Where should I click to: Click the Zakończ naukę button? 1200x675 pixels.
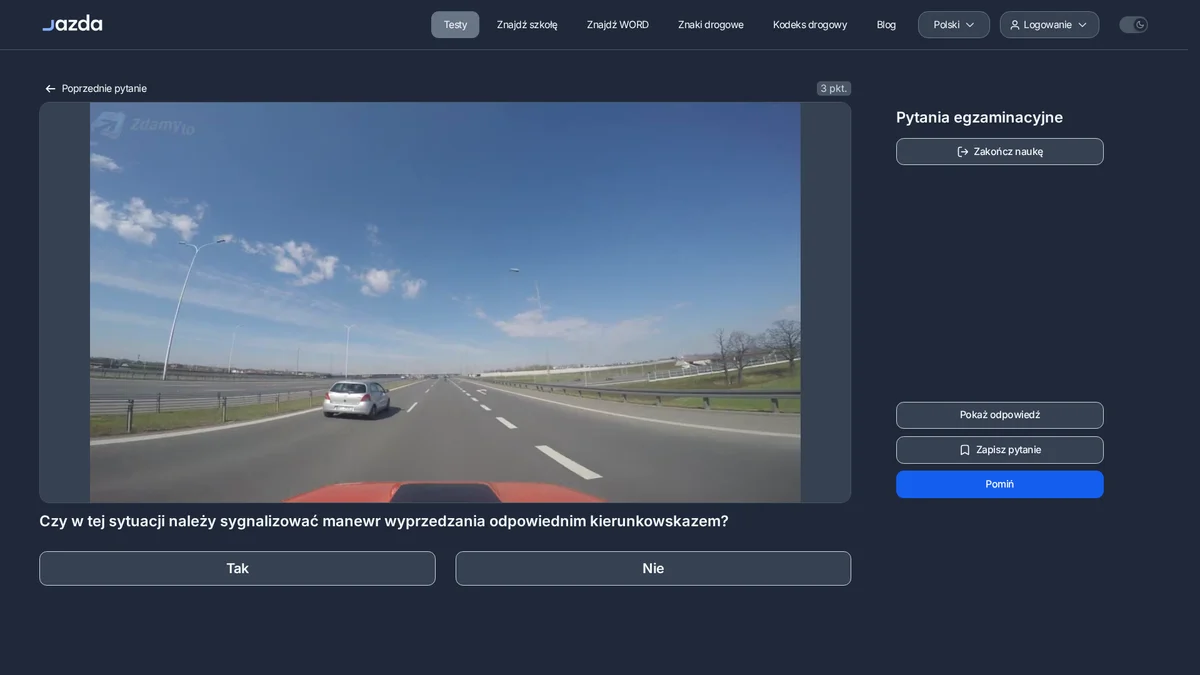(1000, 152)
